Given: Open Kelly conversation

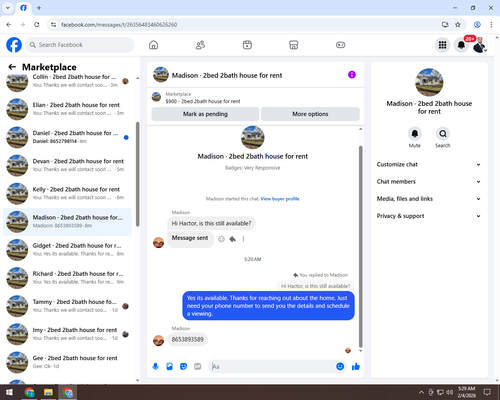Looking at the screenshot, I should tap(67, 193).
